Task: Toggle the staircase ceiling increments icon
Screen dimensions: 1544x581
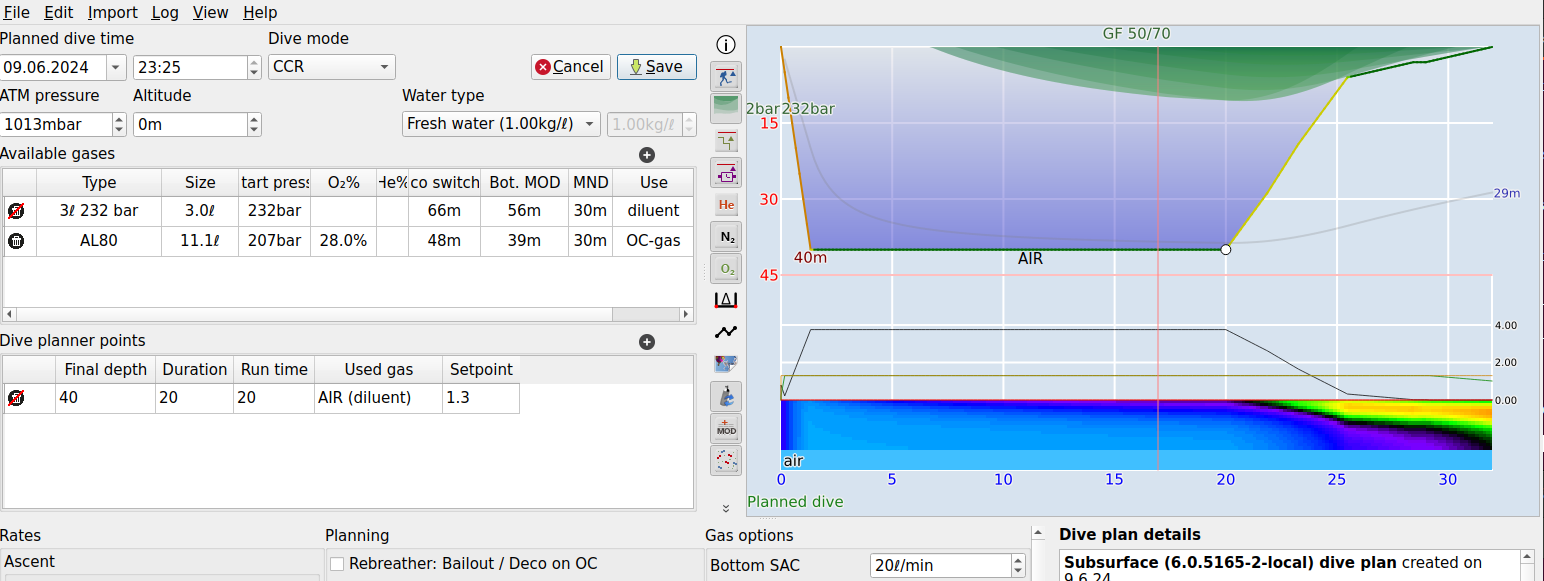Action: (x=726, y=140)
